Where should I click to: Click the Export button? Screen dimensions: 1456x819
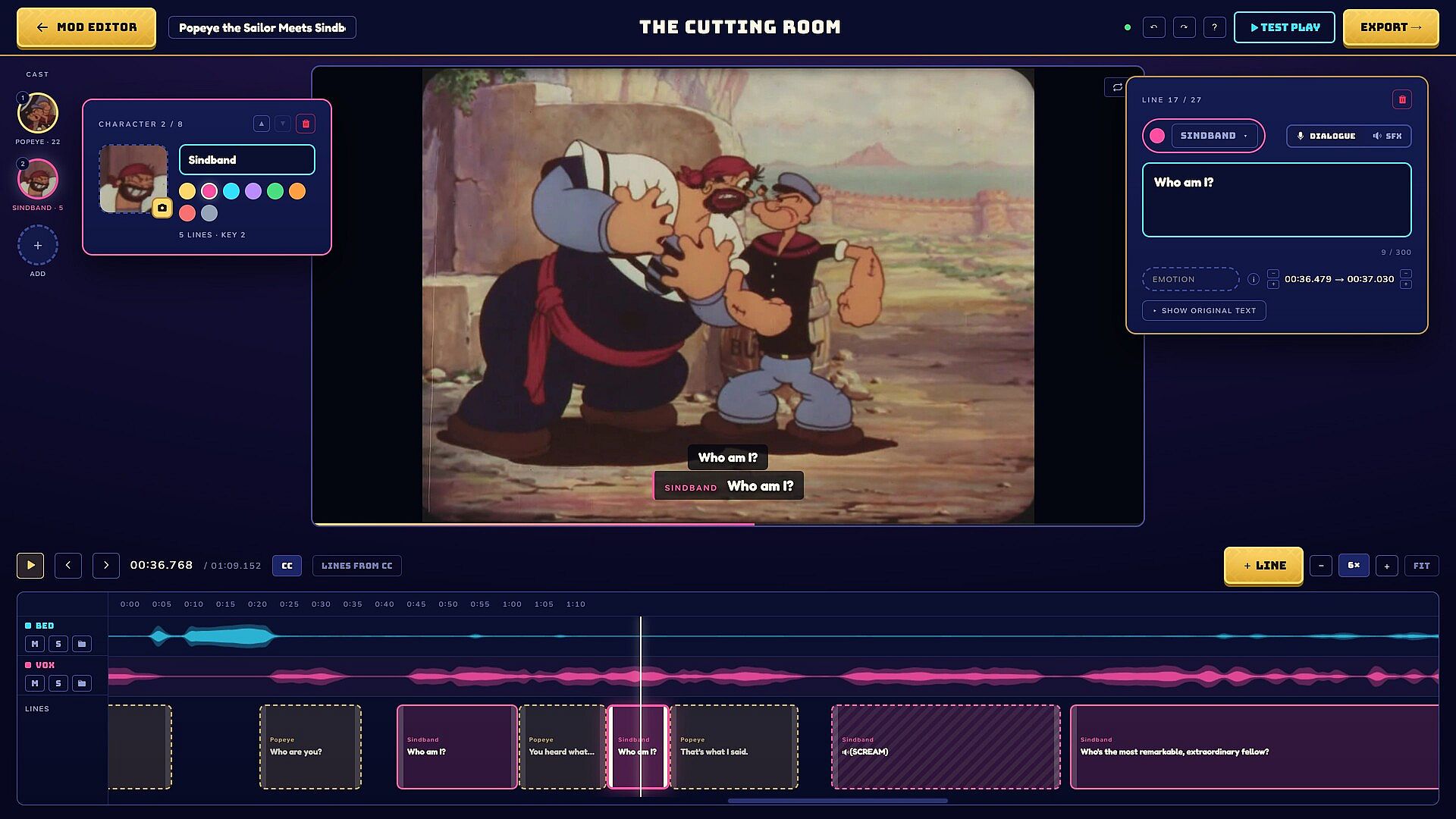point(1391,27)
